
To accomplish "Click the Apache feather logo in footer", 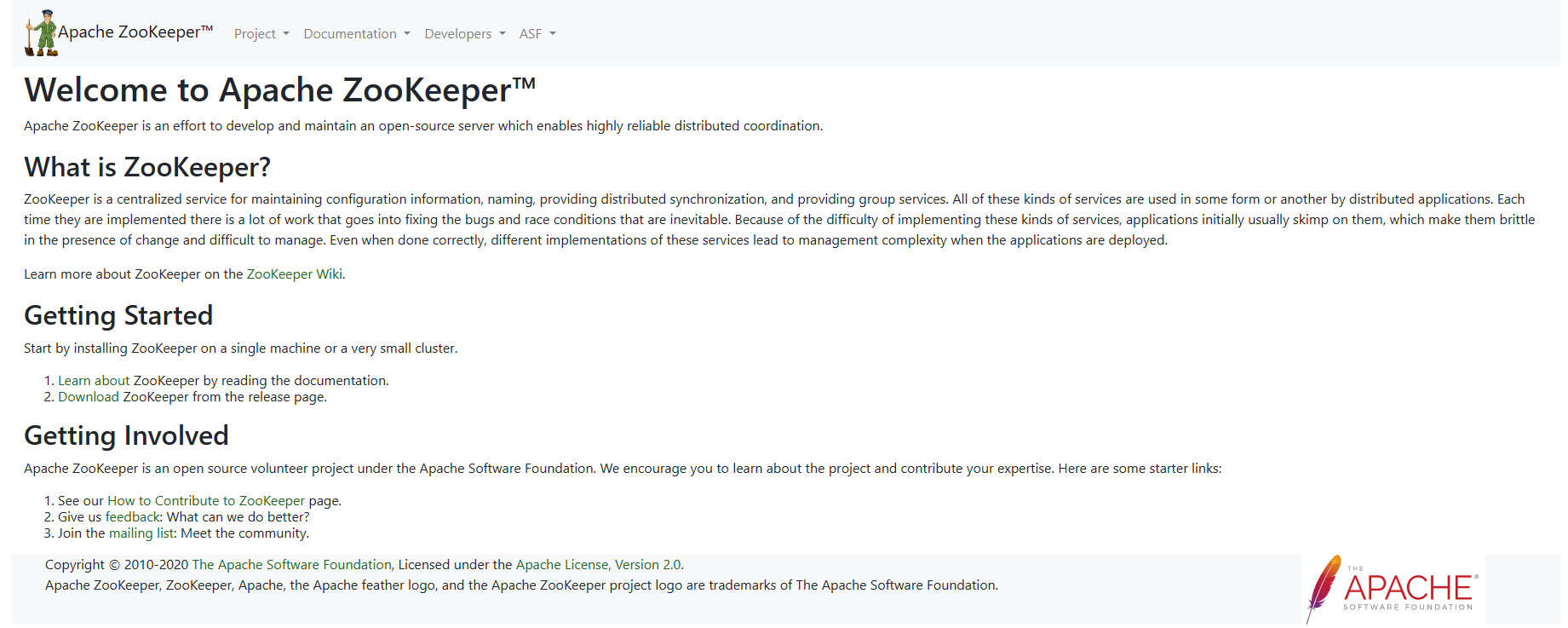I will pyautogui.click(x=1393, y=590).
